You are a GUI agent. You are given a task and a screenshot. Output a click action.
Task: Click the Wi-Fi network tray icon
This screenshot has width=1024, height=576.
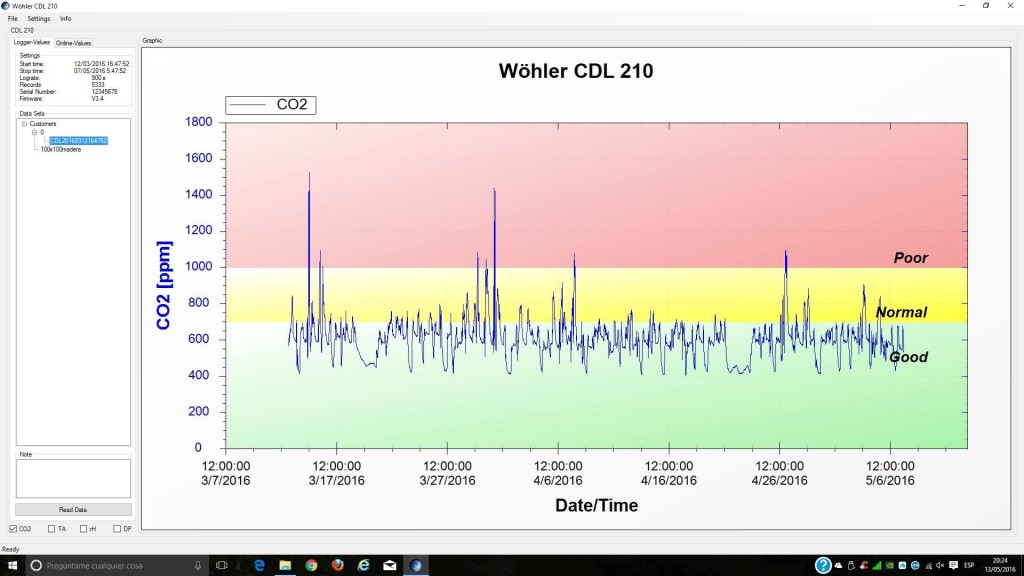928,566
